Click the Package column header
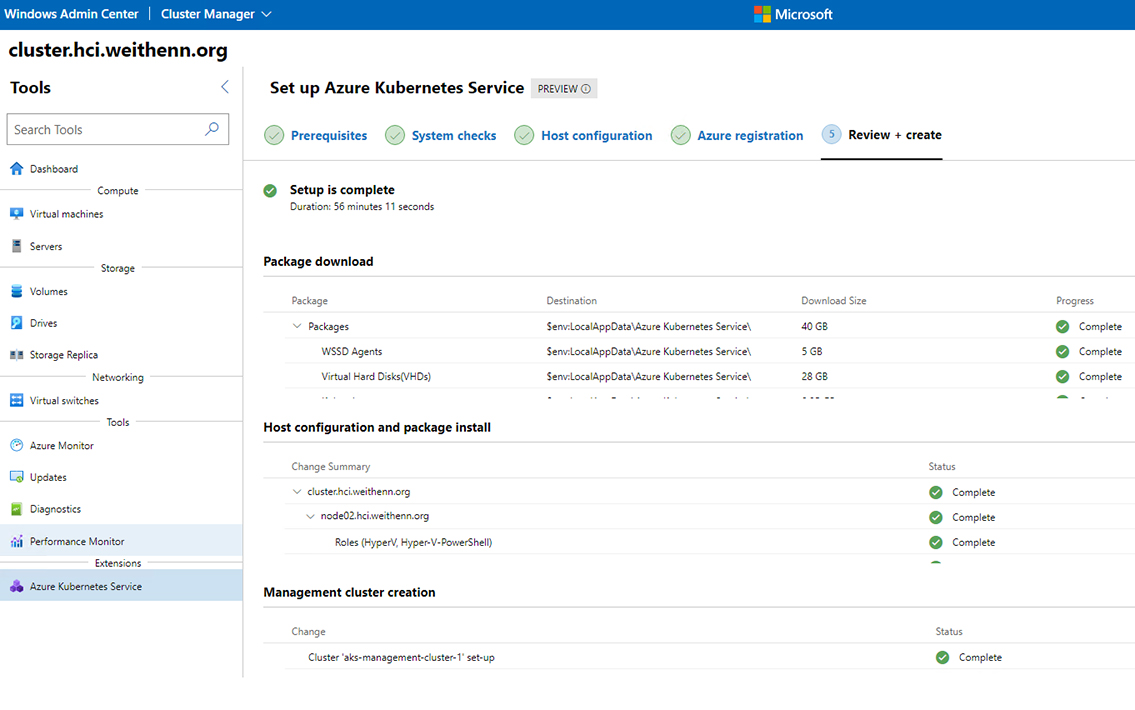This screenshot has height=710, width=1135. [x=309, y=300]
